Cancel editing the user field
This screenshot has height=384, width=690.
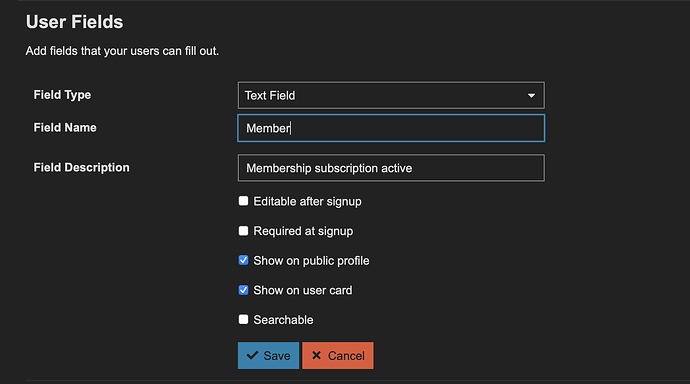click(x=338, y=355)
